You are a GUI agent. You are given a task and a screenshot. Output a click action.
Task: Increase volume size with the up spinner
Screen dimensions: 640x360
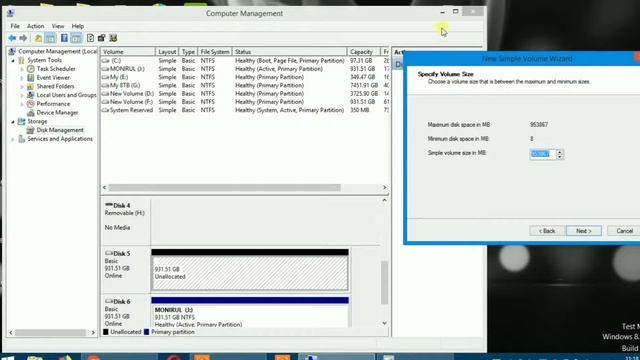click(x=560, y=151)
